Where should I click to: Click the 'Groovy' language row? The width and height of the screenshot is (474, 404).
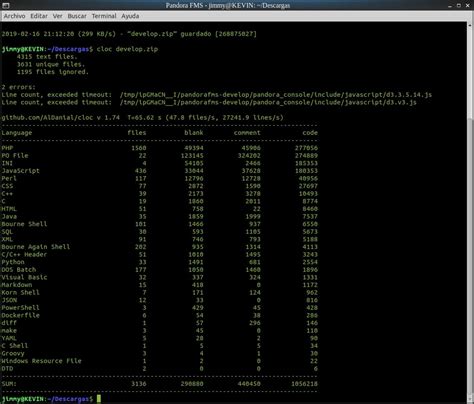[159, 353]
